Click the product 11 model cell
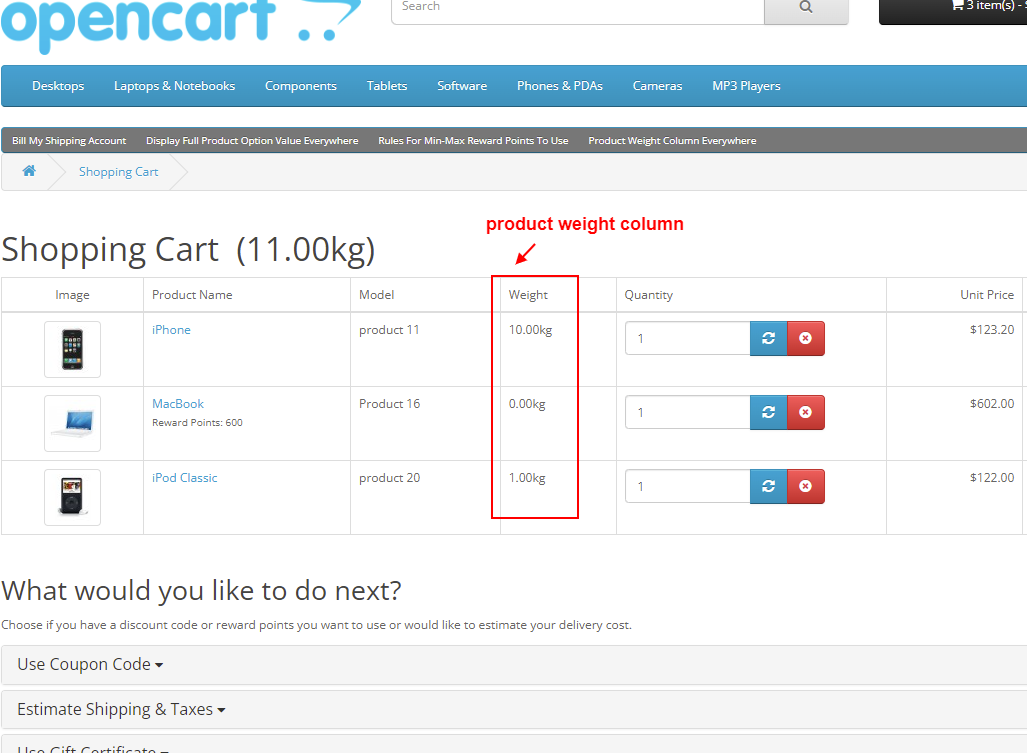Image resolution: width=1027 pixels, height=753 pixels. [389, 330]
